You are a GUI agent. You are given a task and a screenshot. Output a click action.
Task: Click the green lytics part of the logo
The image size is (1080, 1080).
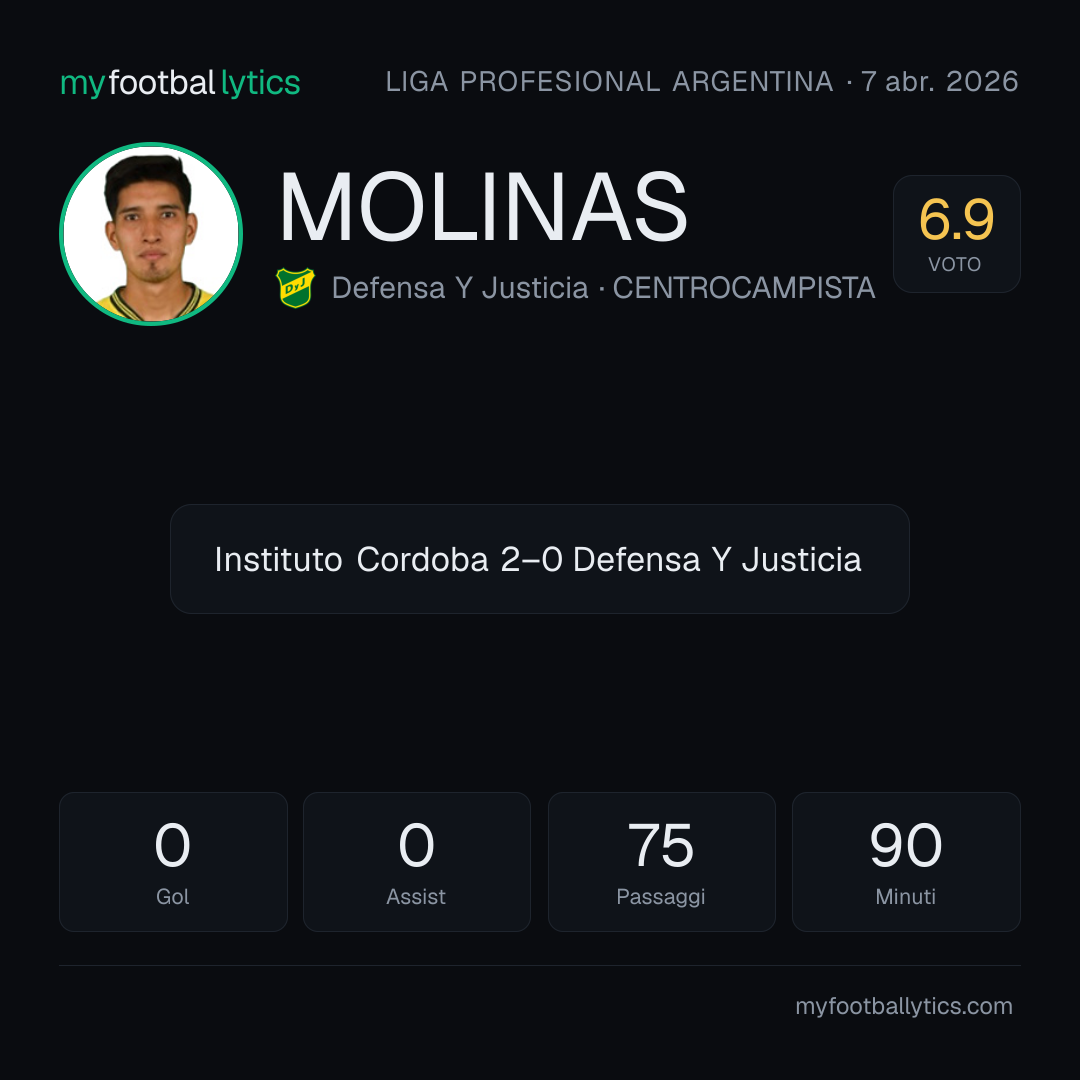coord(260,83)
